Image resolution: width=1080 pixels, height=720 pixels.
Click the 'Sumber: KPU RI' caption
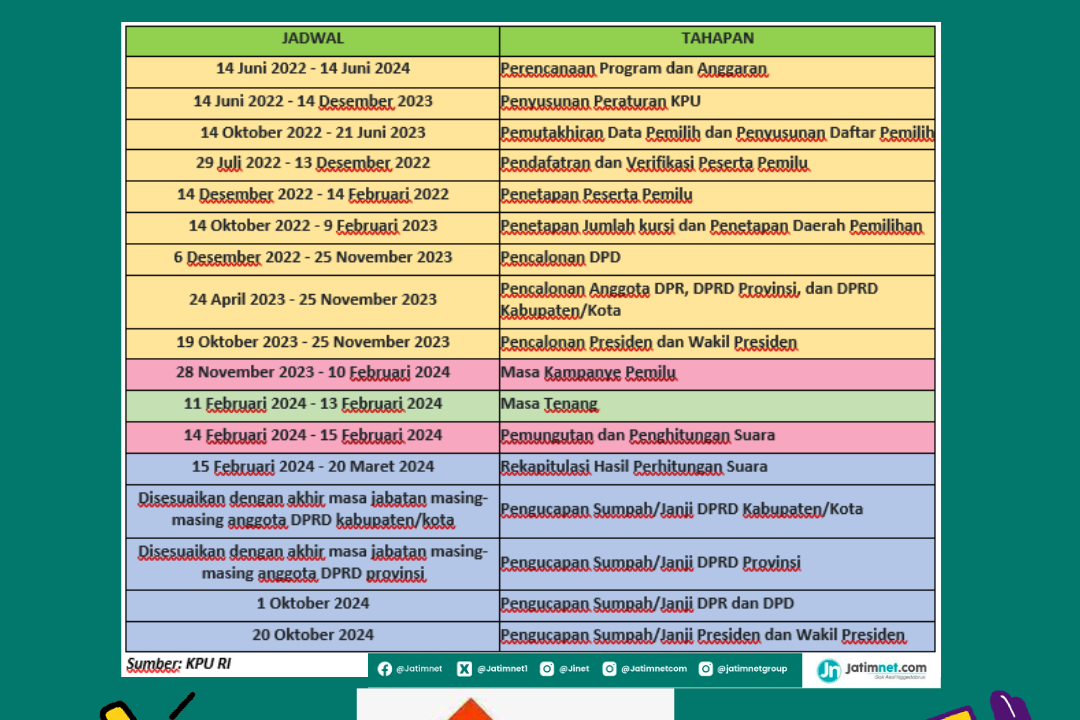pos(178,665)
